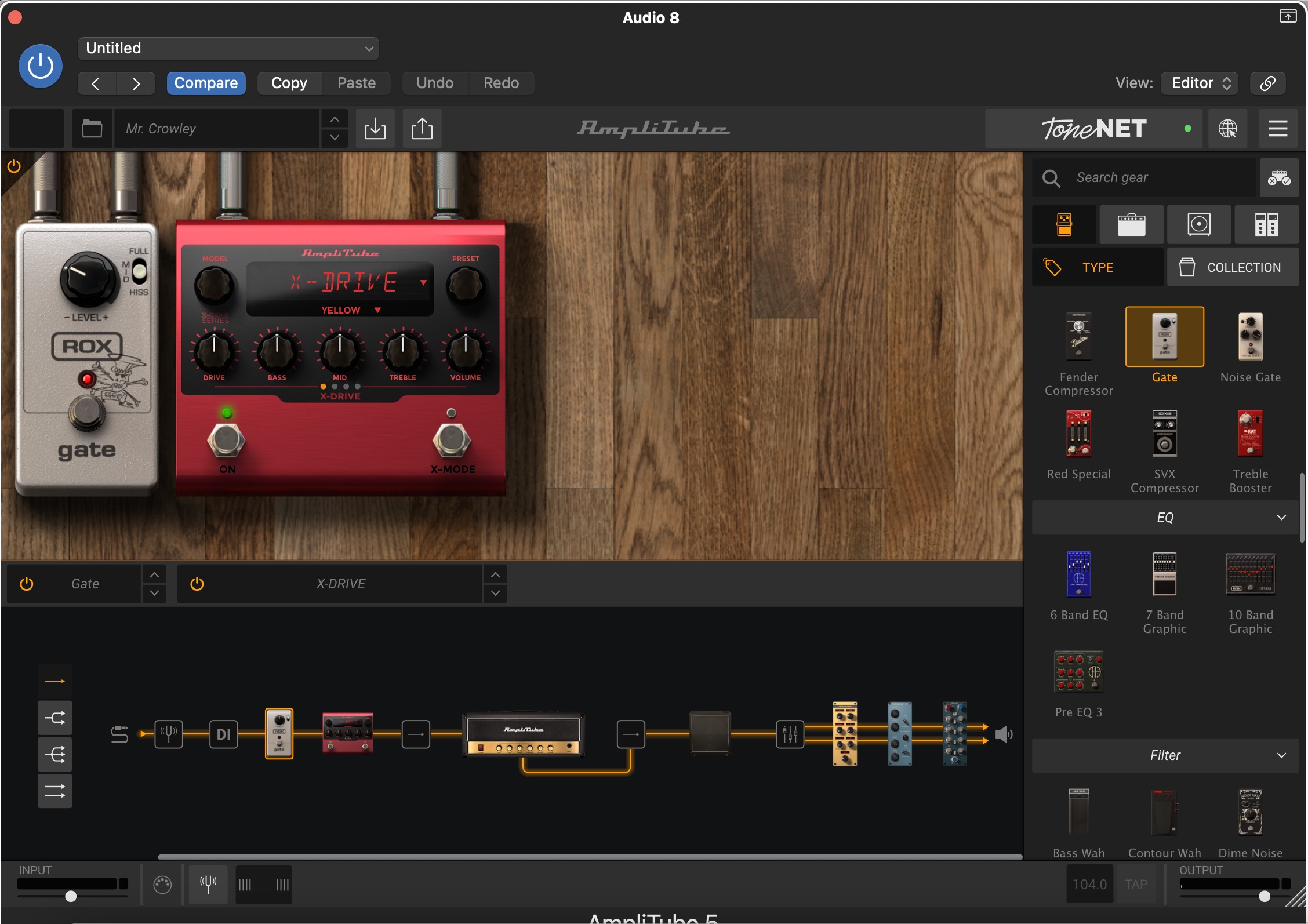Click the DI block in signal chain
This screenshot has height=924, width=1308.
(223, 734)
